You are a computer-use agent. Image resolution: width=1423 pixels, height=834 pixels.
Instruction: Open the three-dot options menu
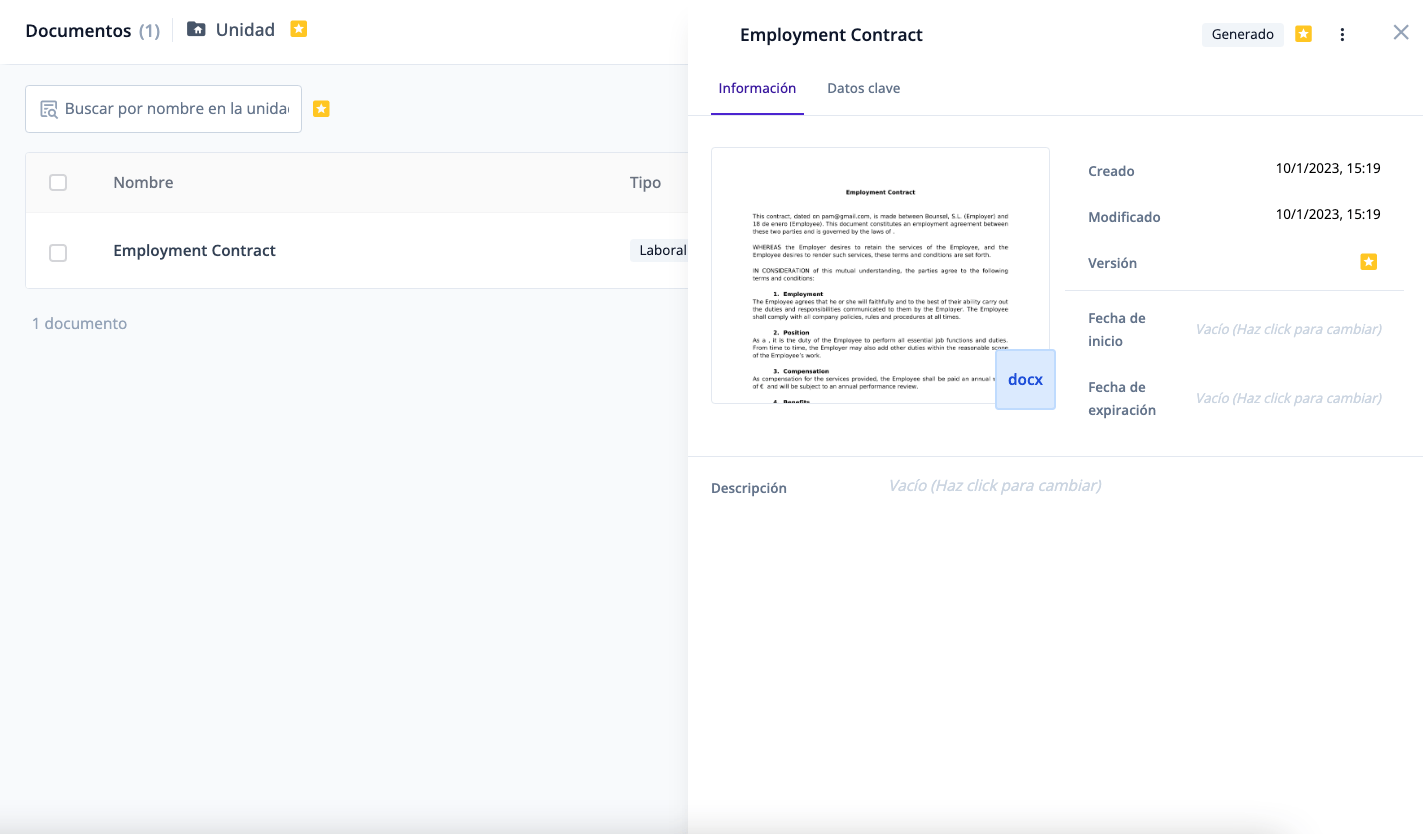pyautogui.click(x=1342, y=35)
